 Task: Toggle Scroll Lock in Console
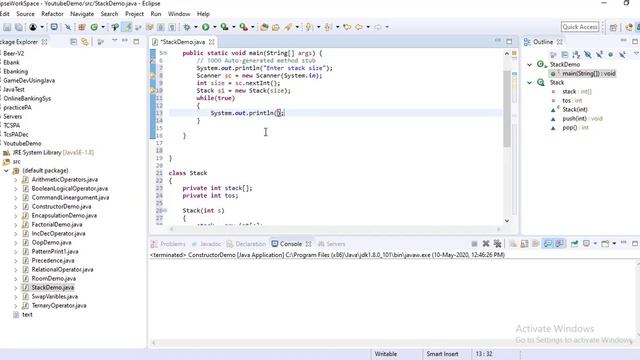tap(524, 244)
